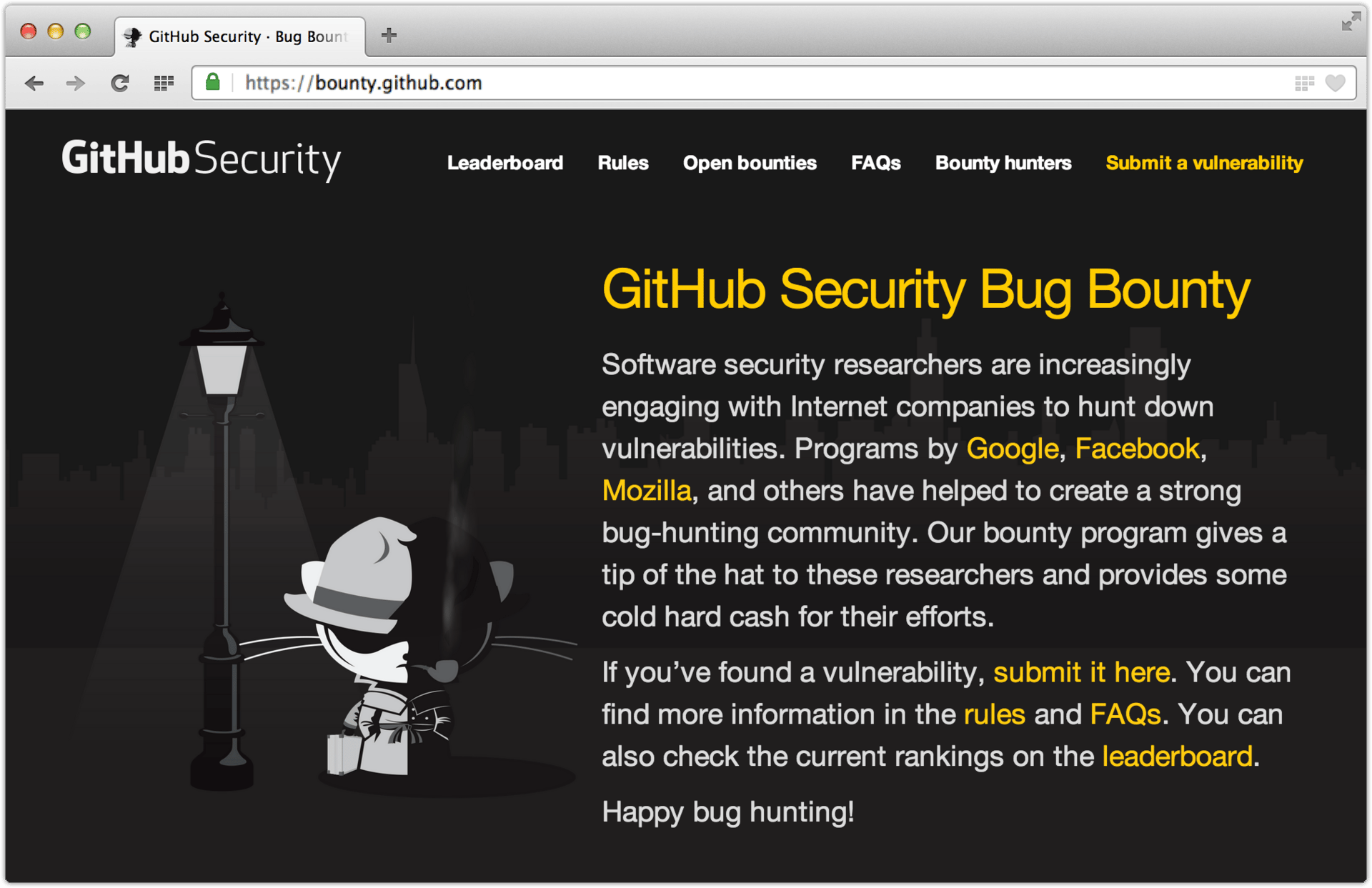Viewport: 1372px width, 888px height.
Task: Follow the Google link in the paragraph
Action: click(x=1012, y=449)
